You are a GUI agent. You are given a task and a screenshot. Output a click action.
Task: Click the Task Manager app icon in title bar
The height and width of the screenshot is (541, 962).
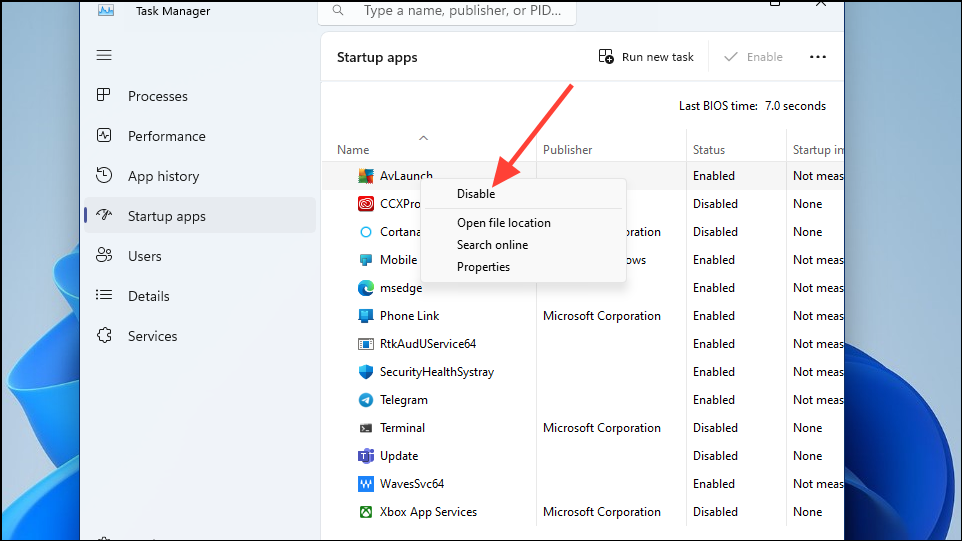(x=106, y=10)
